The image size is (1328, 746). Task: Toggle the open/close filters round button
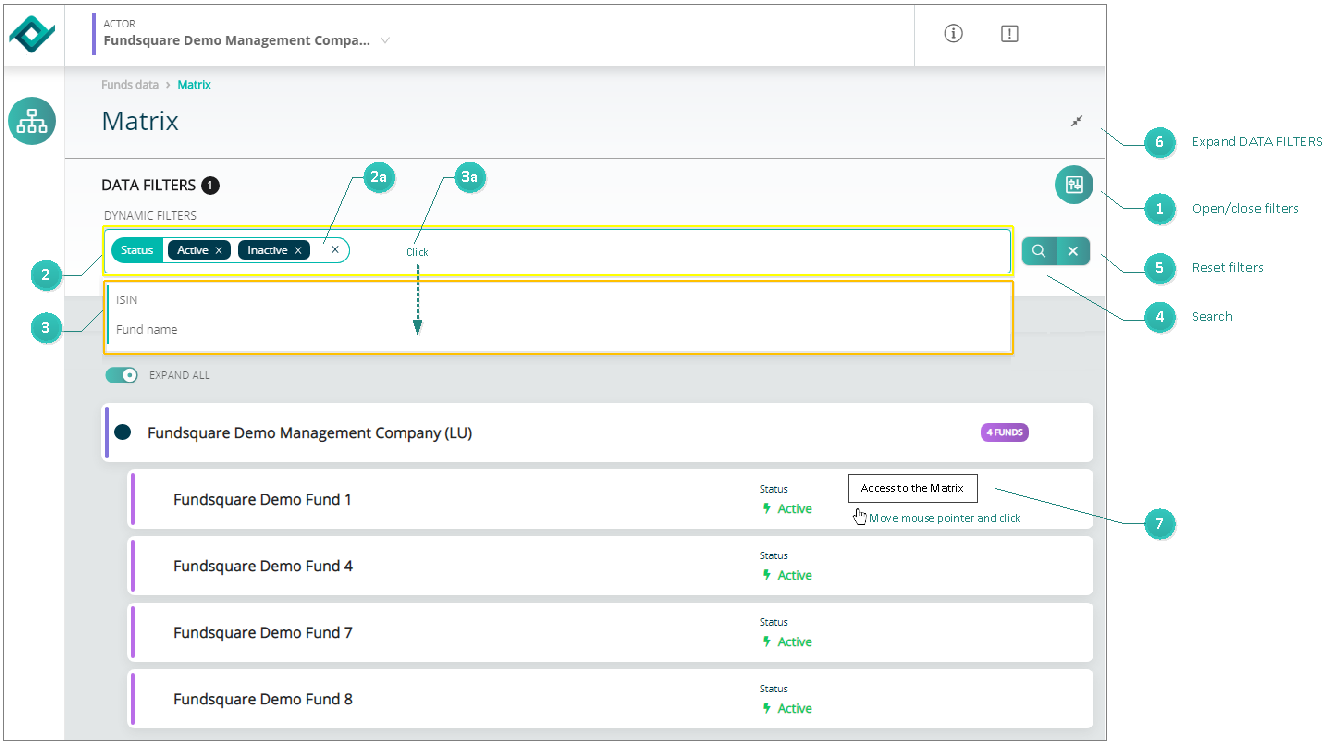point(1074,185)
